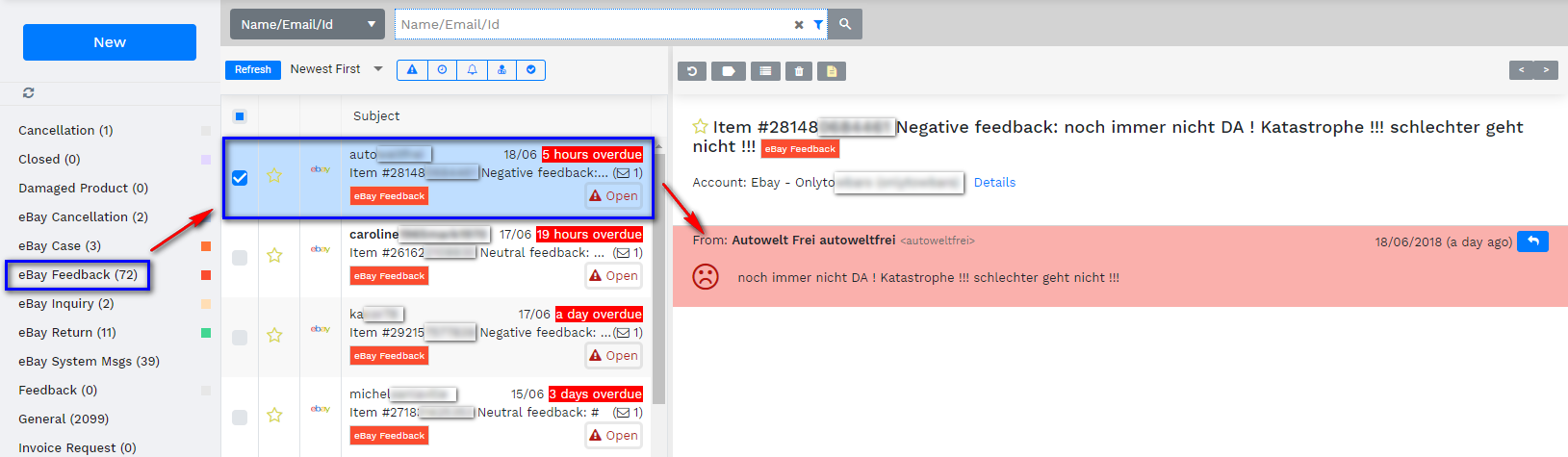Open the account Details link
The width and height of the screenshot is (1568, 457).
click(x=994, y=182)
